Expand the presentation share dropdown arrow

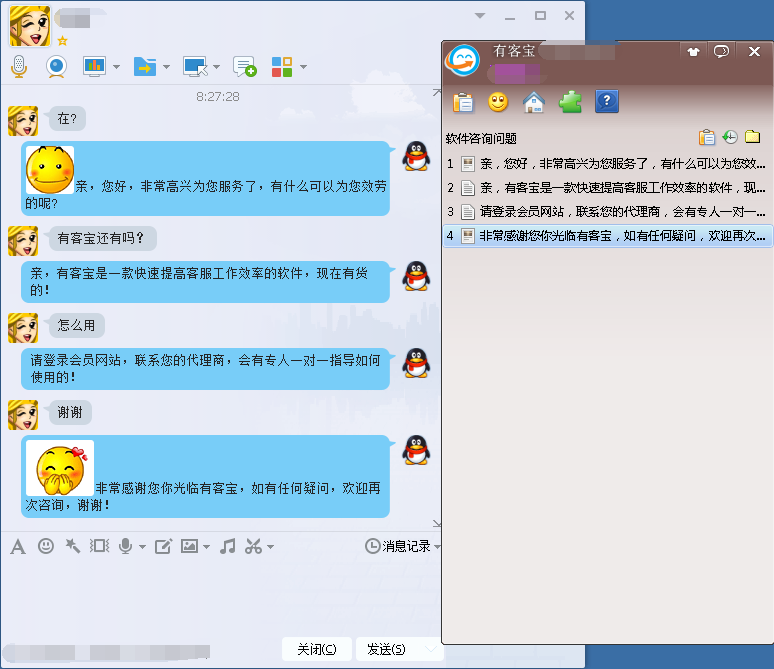coord(116,67)
